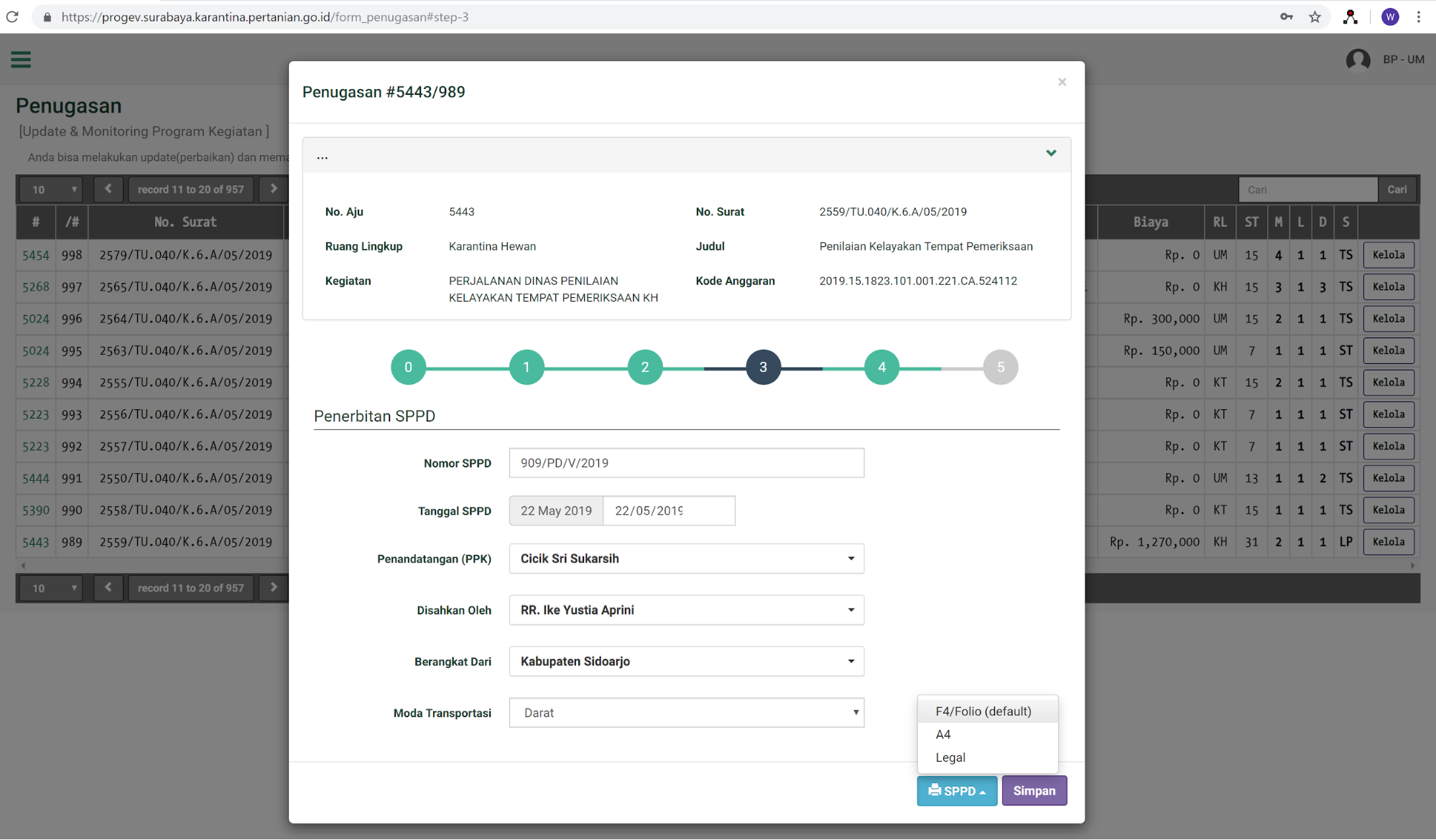Open Berangkat Dari dropdown
1436x840 pixels.
686,661
